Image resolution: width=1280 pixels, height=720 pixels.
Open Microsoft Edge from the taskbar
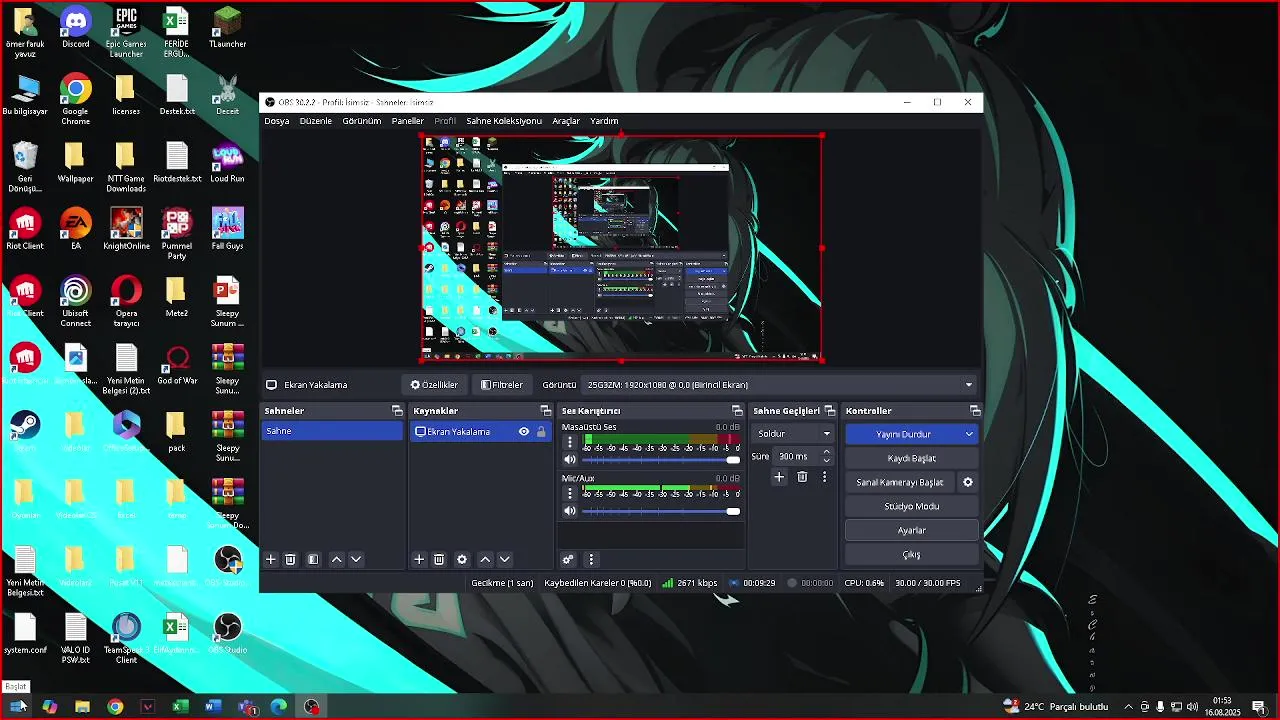pos(279,707)
